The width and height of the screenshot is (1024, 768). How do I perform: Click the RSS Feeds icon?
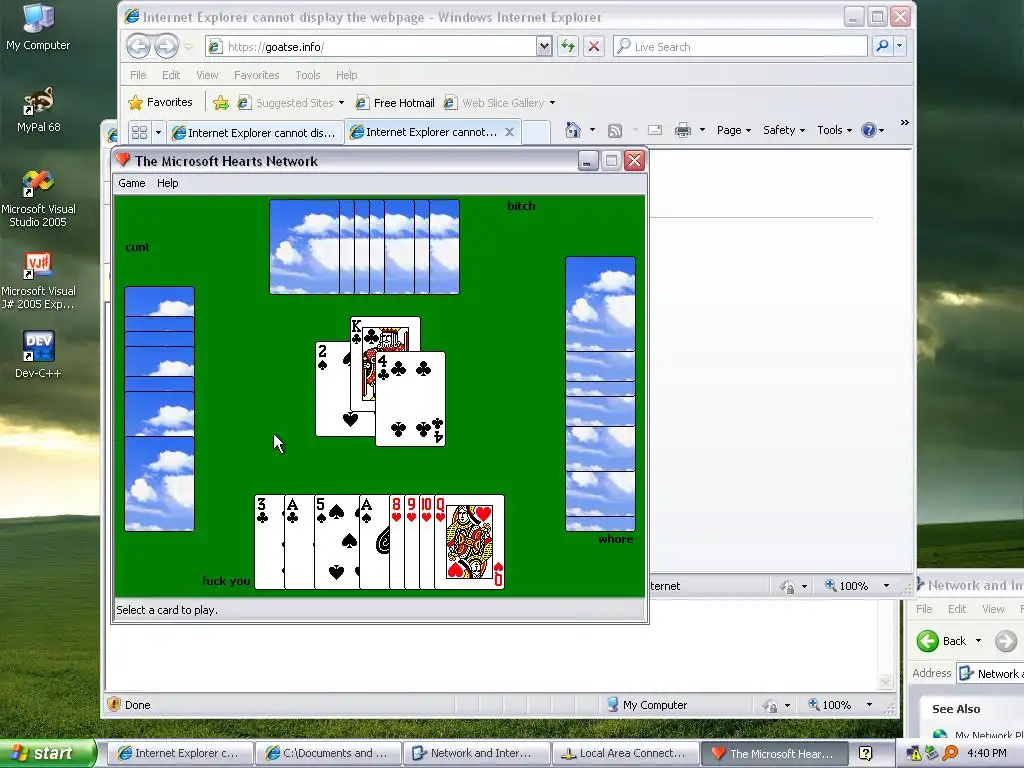[x=615, y=130]
